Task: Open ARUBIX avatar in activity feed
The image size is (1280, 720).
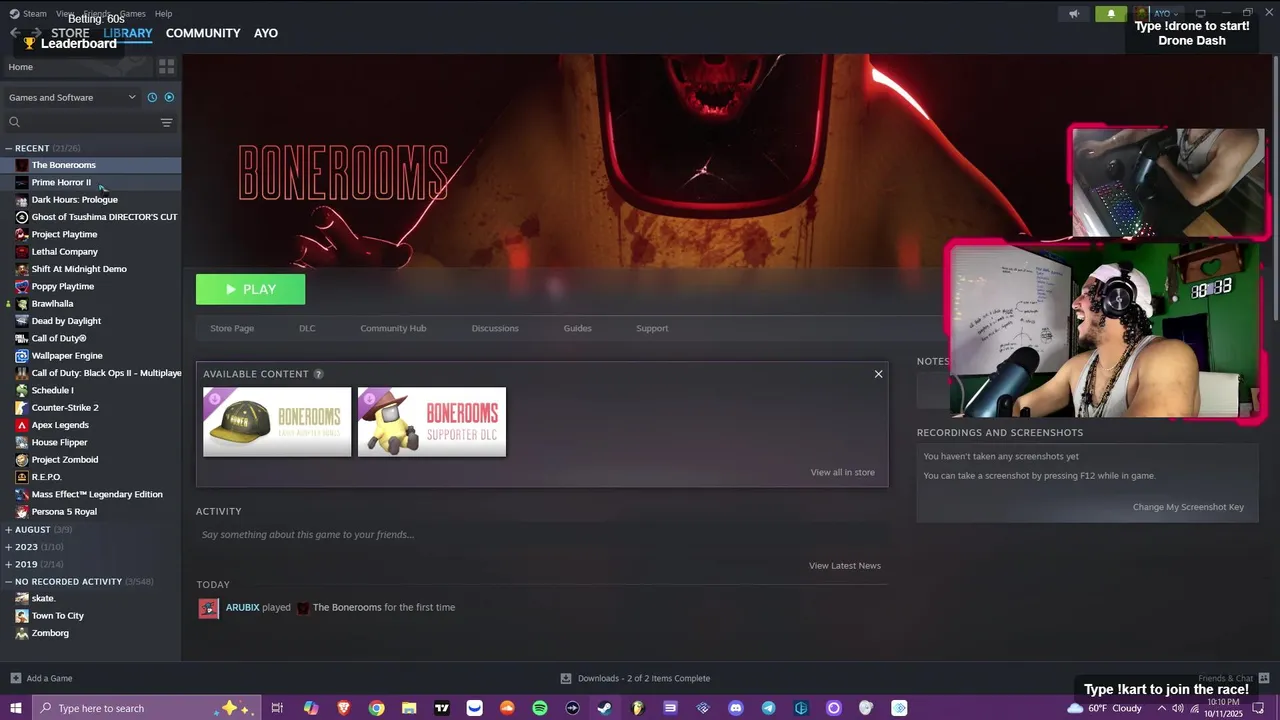Action: point(209,608)
